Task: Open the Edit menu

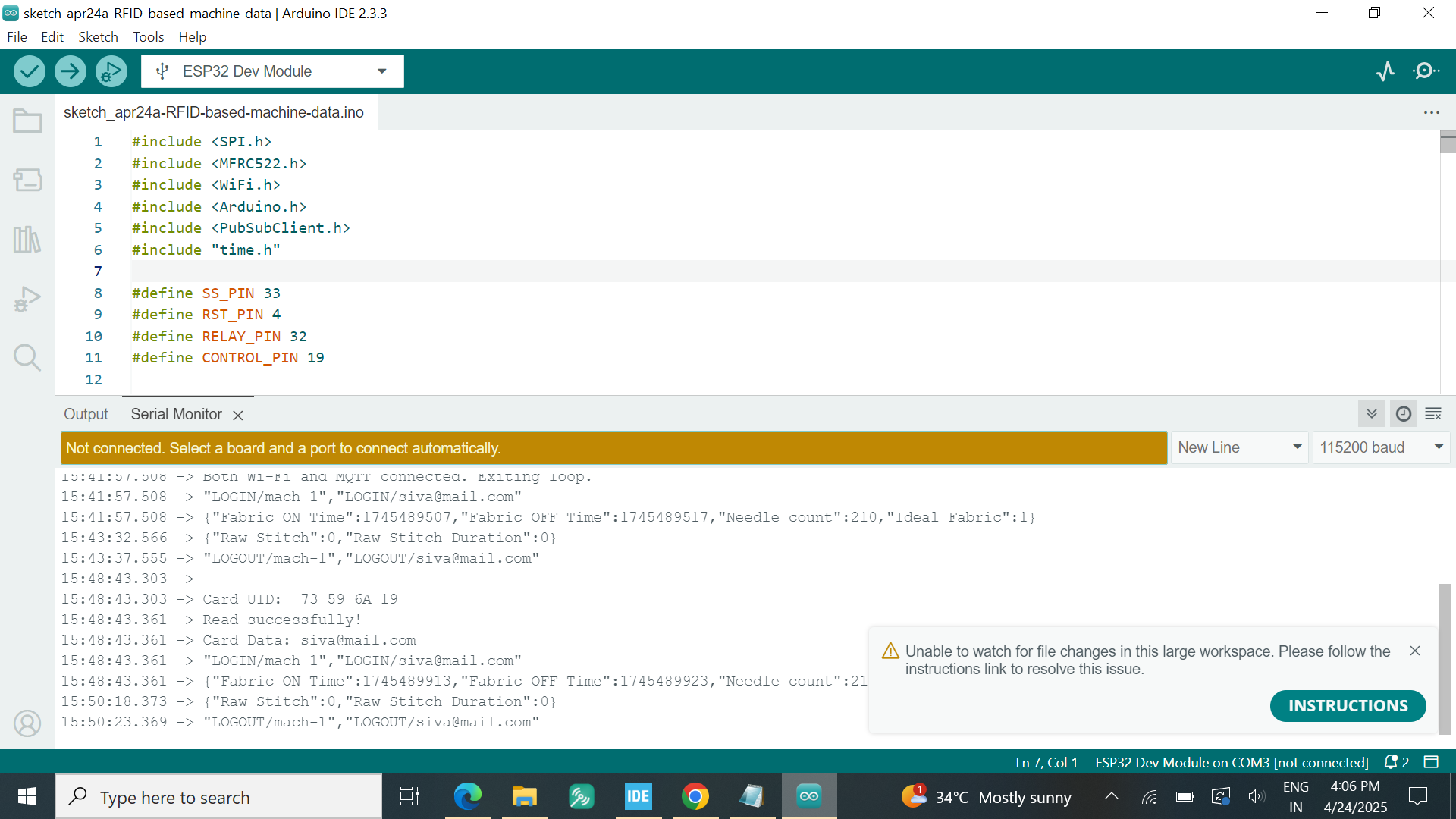Action: [52, 37]
